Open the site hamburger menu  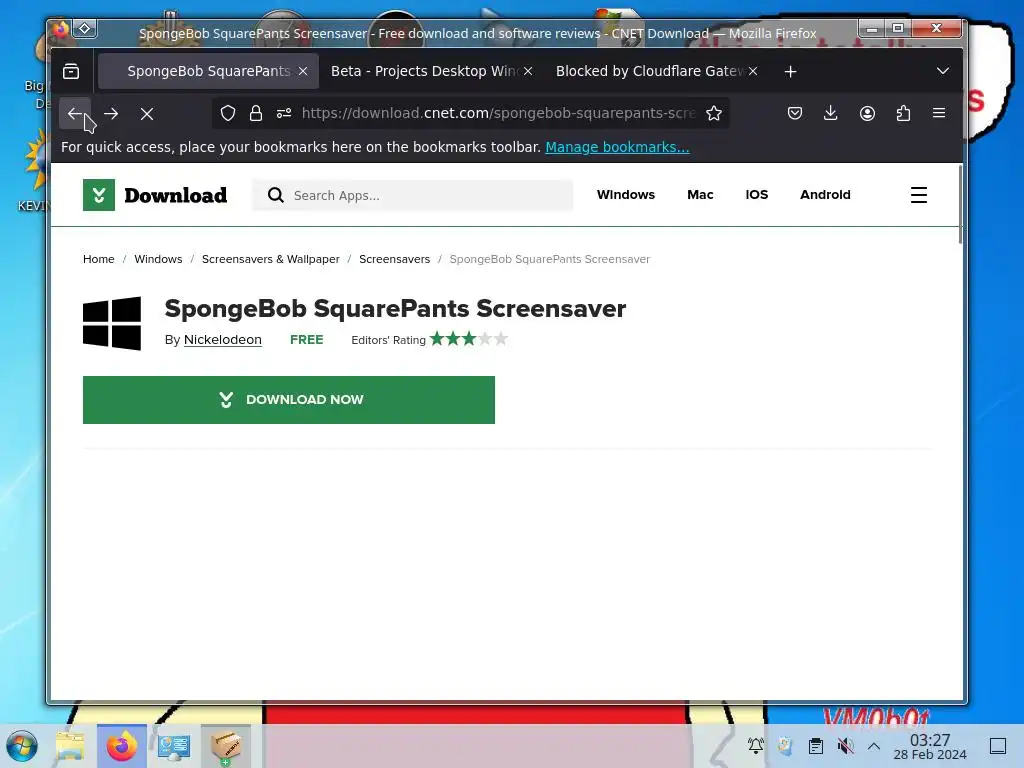pyautogui.click(x=919, y=195)
